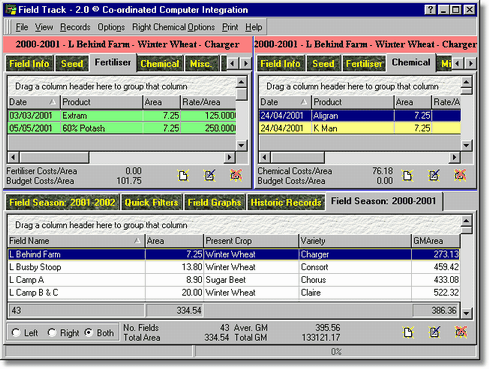
Task: Switch to right panel Seed tab
Action: (x=323, y=63)
